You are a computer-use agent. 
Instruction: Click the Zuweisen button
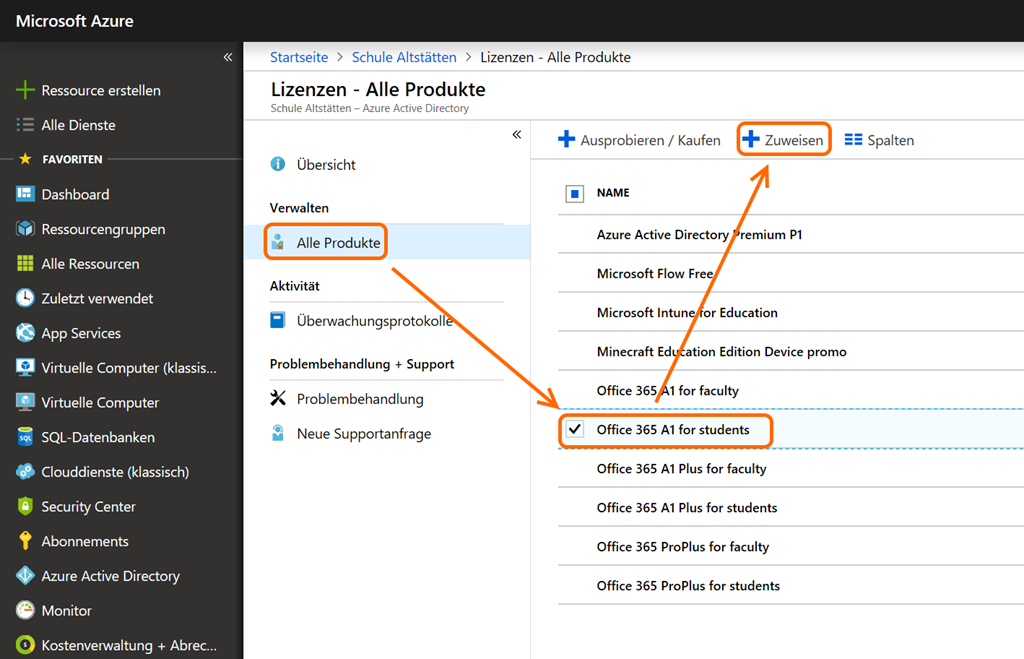[x=784, y=140]
